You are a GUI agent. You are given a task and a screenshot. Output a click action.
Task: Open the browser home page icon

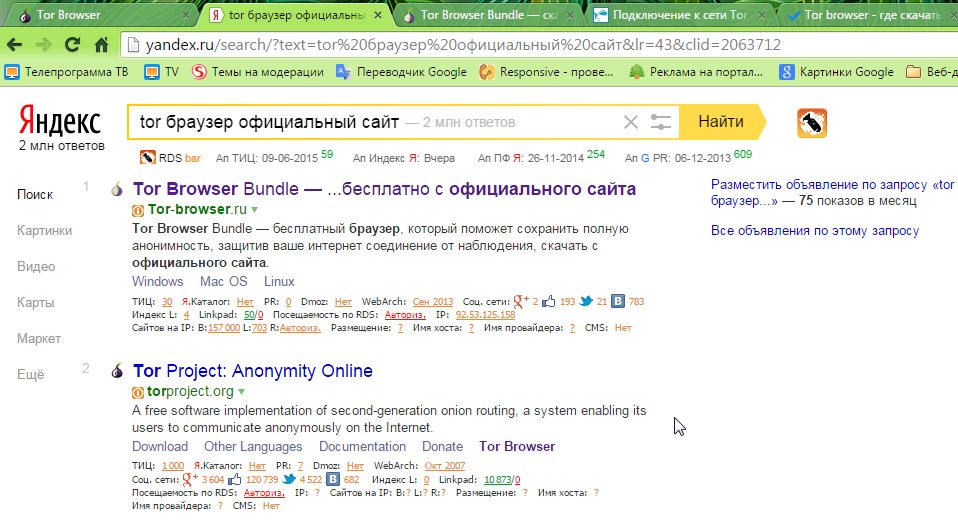click(101, 45)
